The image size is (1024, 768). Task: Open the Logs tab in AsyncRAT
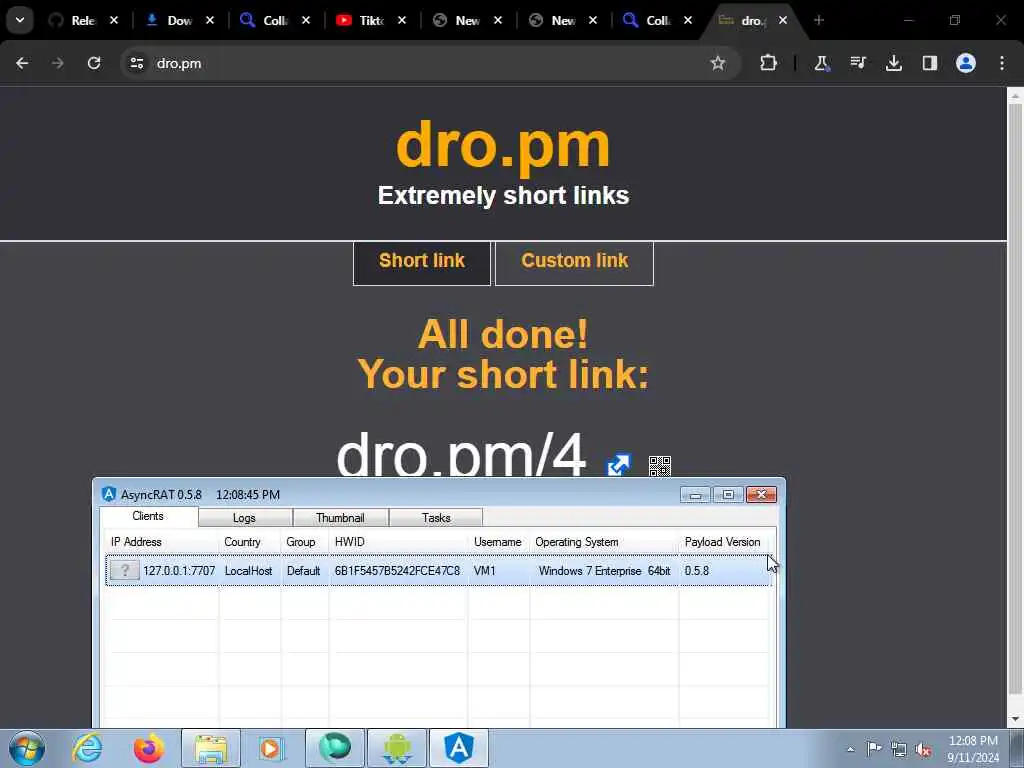click(x=244, y=518)
